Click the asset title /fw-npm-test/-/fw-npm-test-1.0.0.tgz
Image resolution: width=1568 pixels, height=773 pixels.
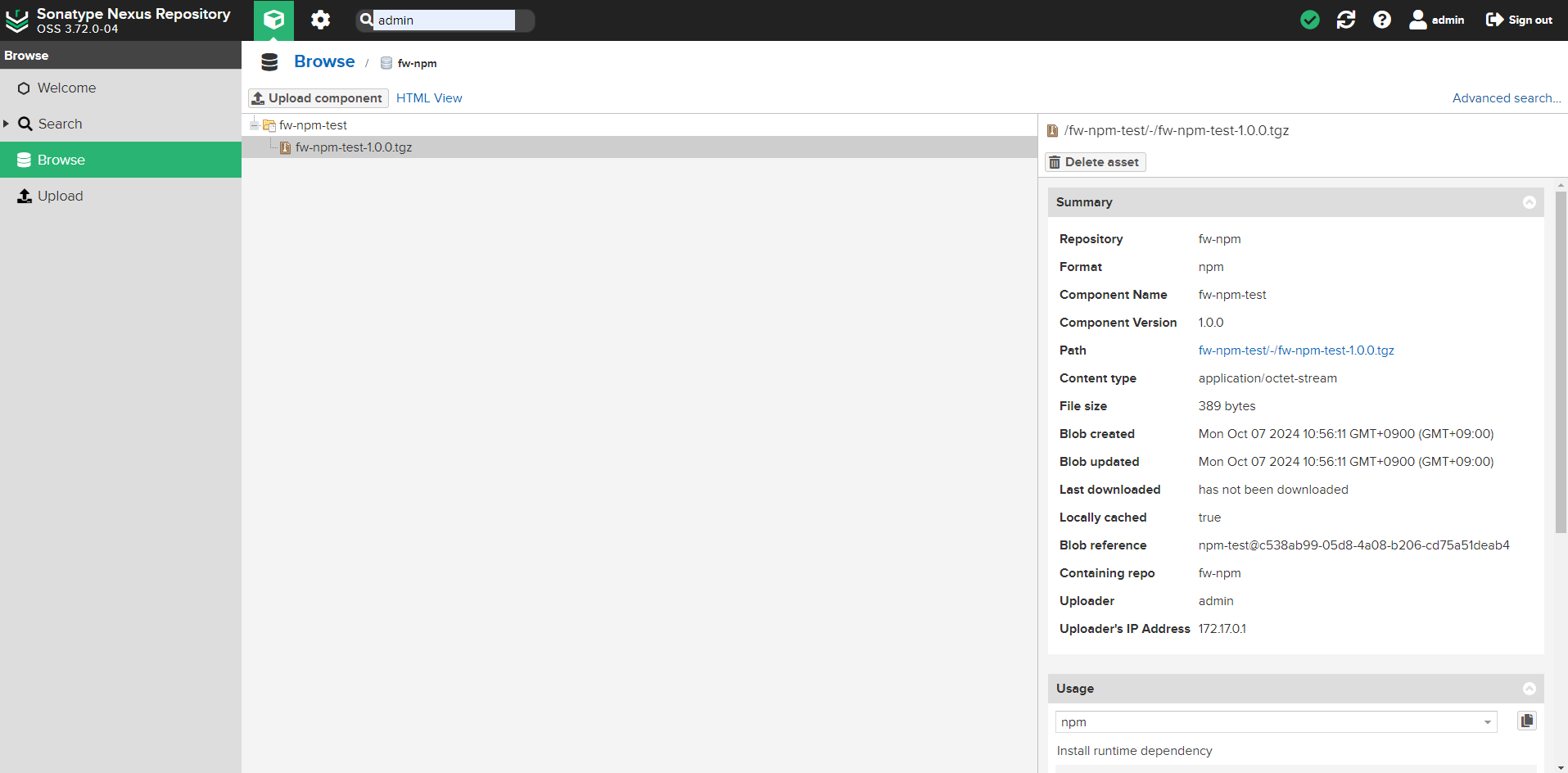[1177, 130]
